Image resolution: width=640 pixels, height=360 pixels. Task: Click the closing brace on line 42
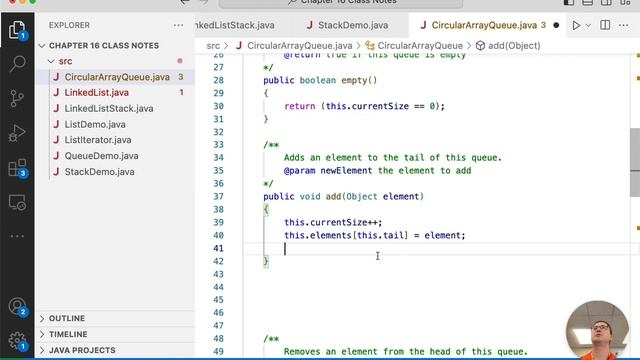point(266,261)
